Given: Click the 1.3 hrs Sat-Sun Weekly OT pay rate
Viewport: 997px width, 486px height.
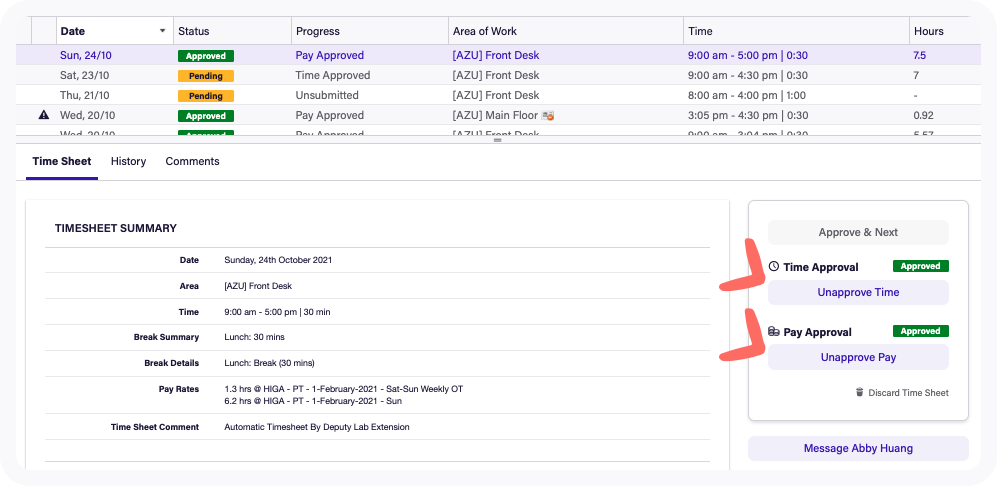Looking at the screenshot, I should tap(343, 389).
